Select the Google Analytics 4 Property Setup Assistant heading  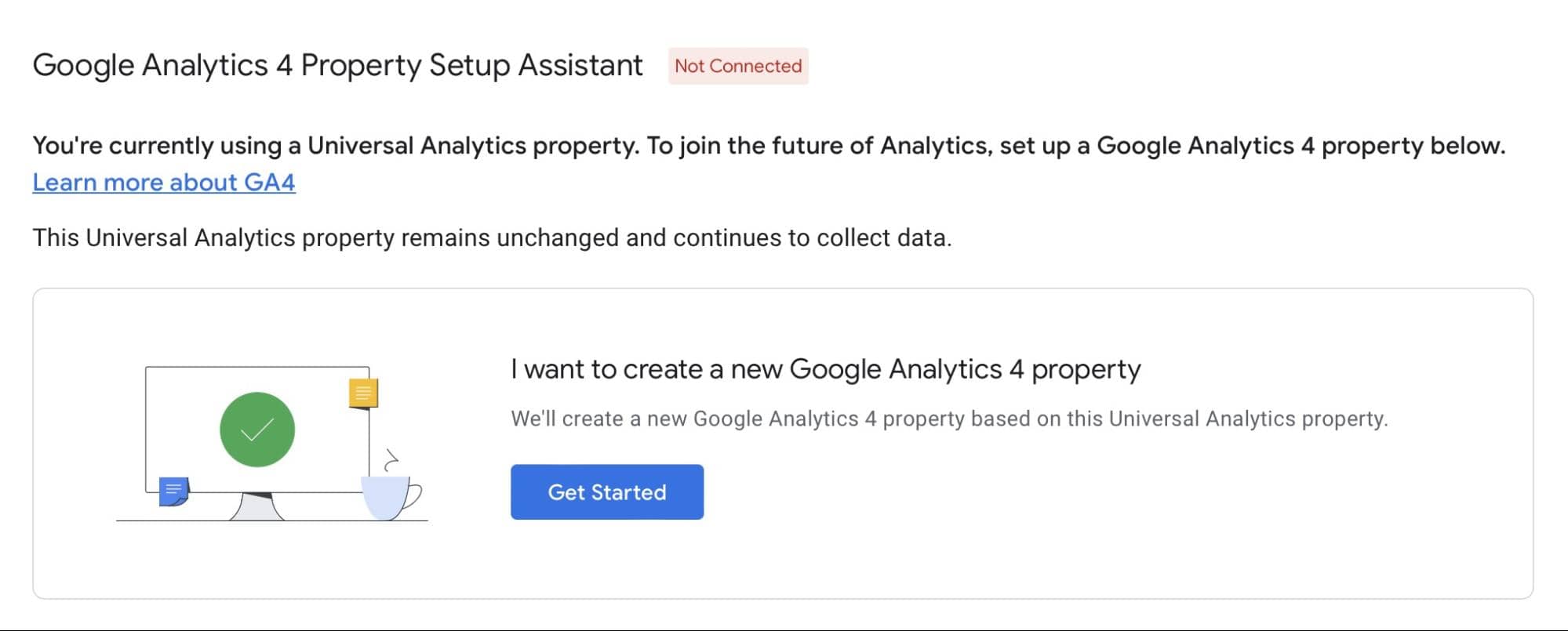click(x=337, y=65)
